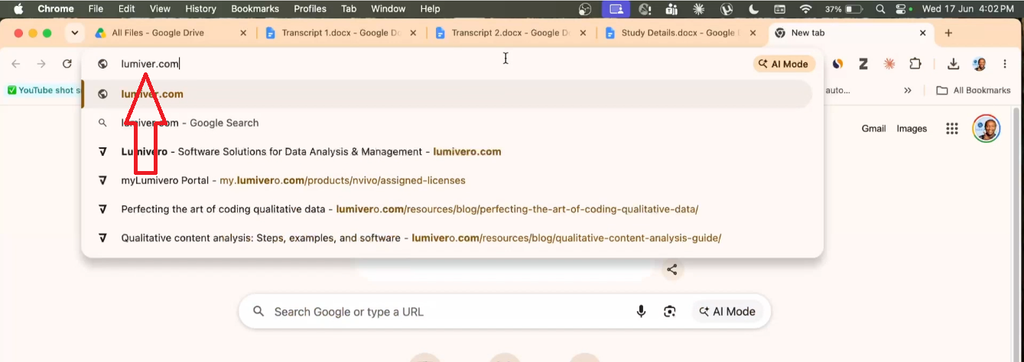Click the date and time in menu bar
The width and height of the screenshot is (1024, 362).
pos(967,9)
